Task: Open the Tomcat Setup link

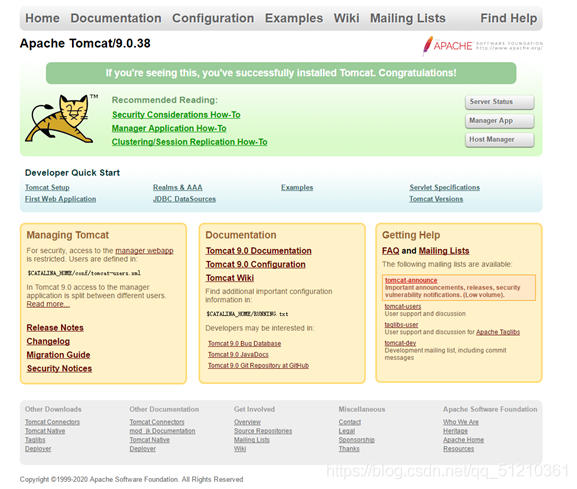Action: click(47, 187)
